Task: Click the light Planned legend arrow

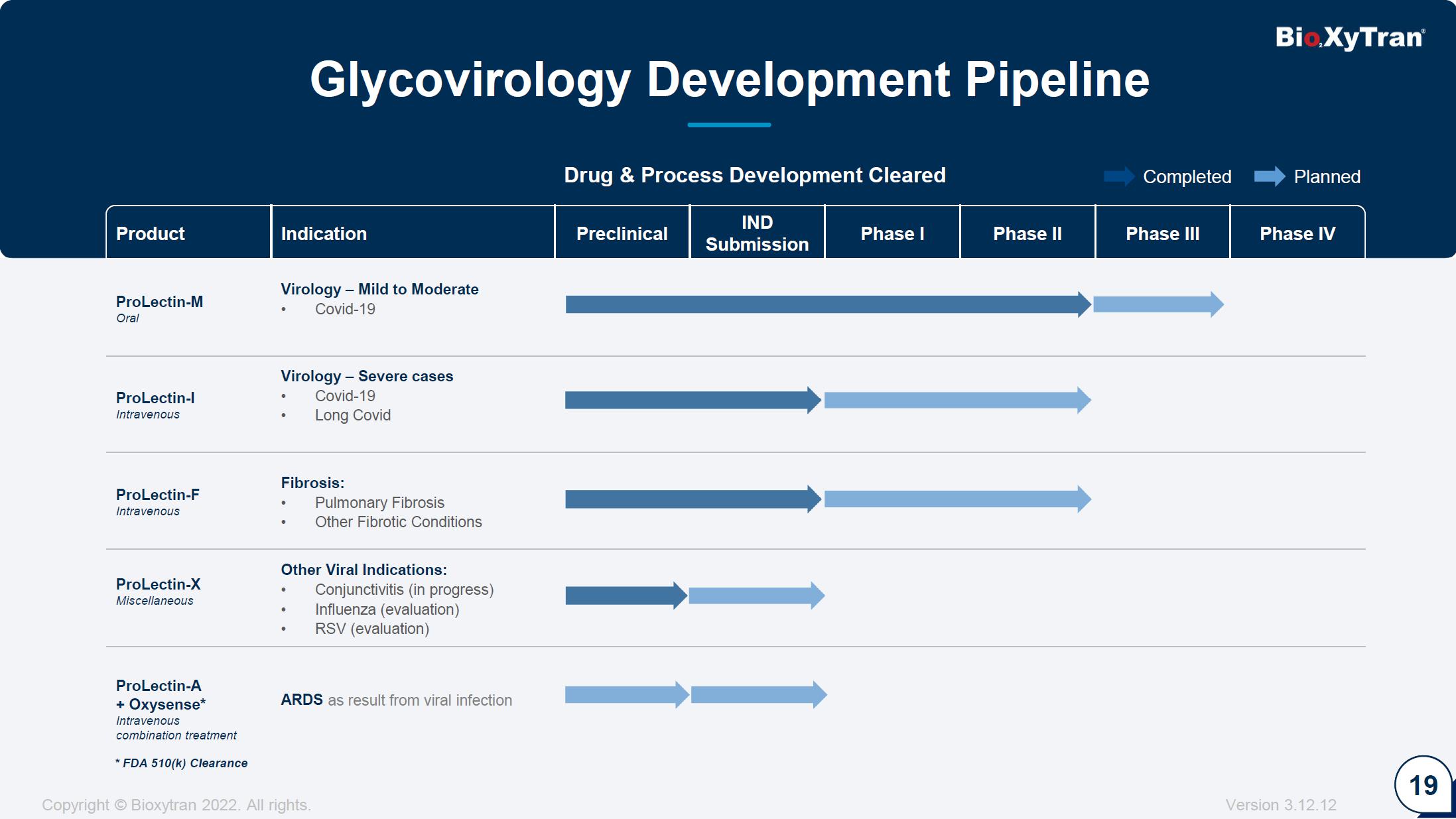Action: click(x=1270, y=176)
